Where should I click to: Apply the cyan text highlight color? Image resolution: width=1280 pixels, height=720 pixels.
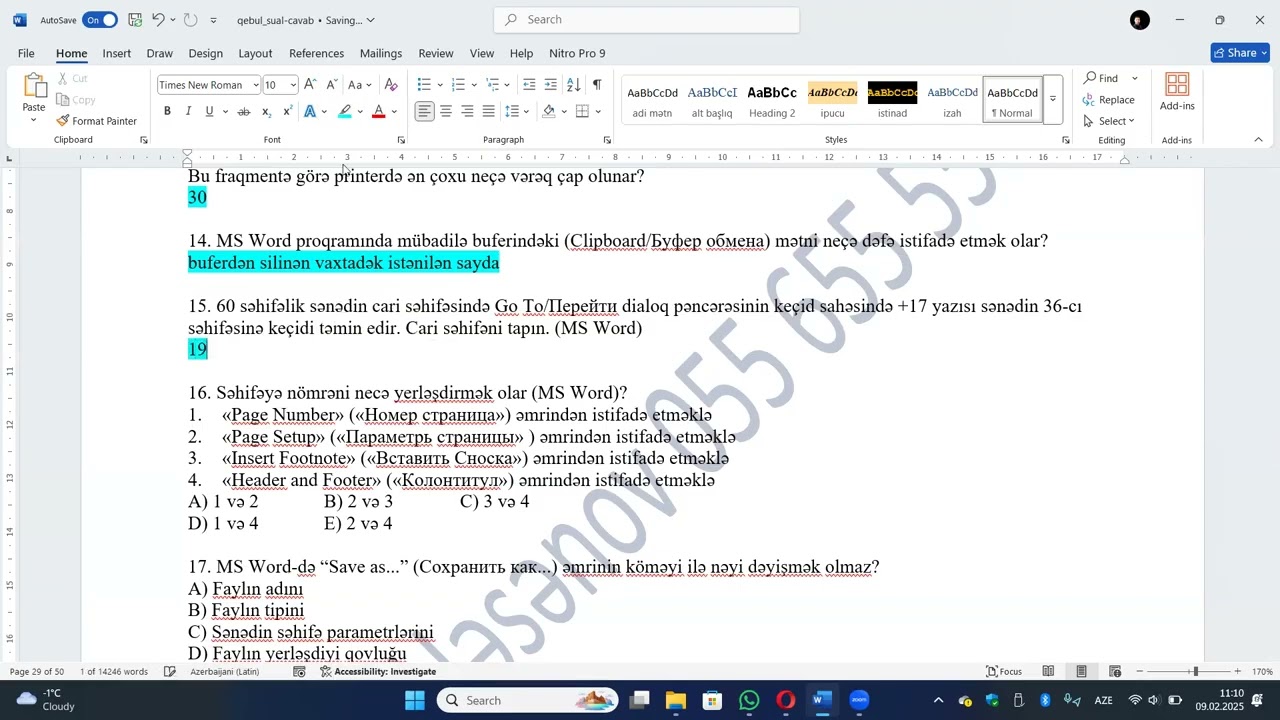pyautogui.click(x=345, y=111)
